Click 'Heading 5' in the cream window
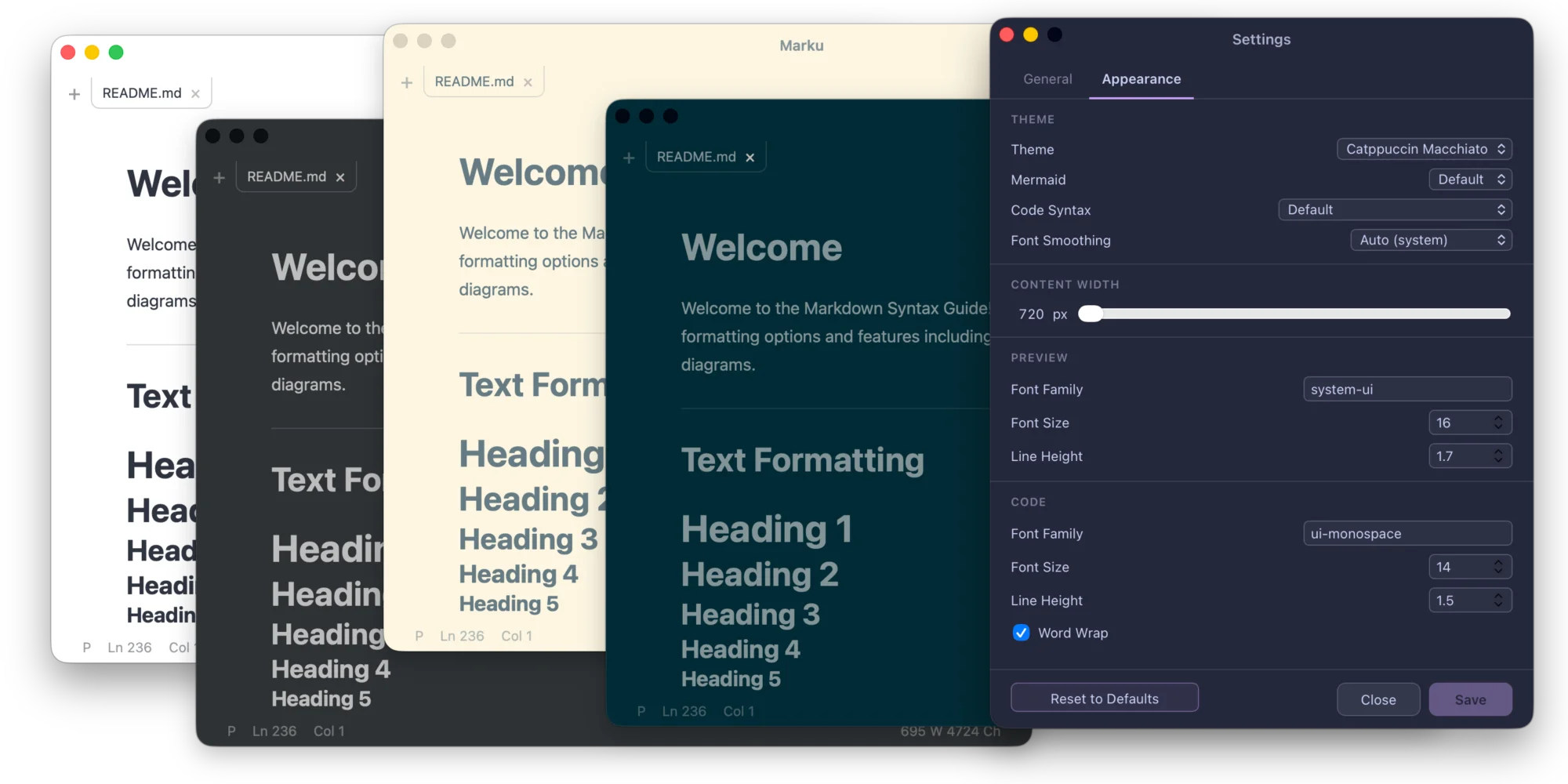Viewport: 1568px width, 784px height. click(509, 604)
